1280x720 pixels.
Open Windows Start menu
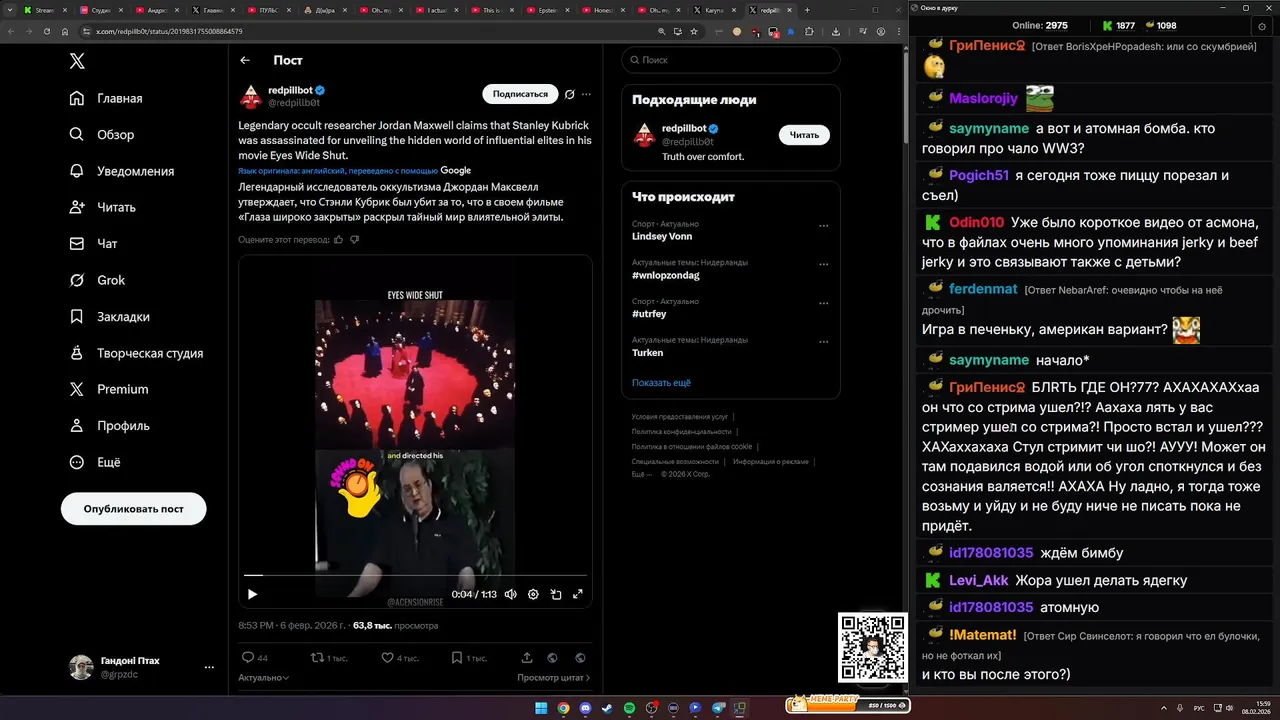(541, 708)
